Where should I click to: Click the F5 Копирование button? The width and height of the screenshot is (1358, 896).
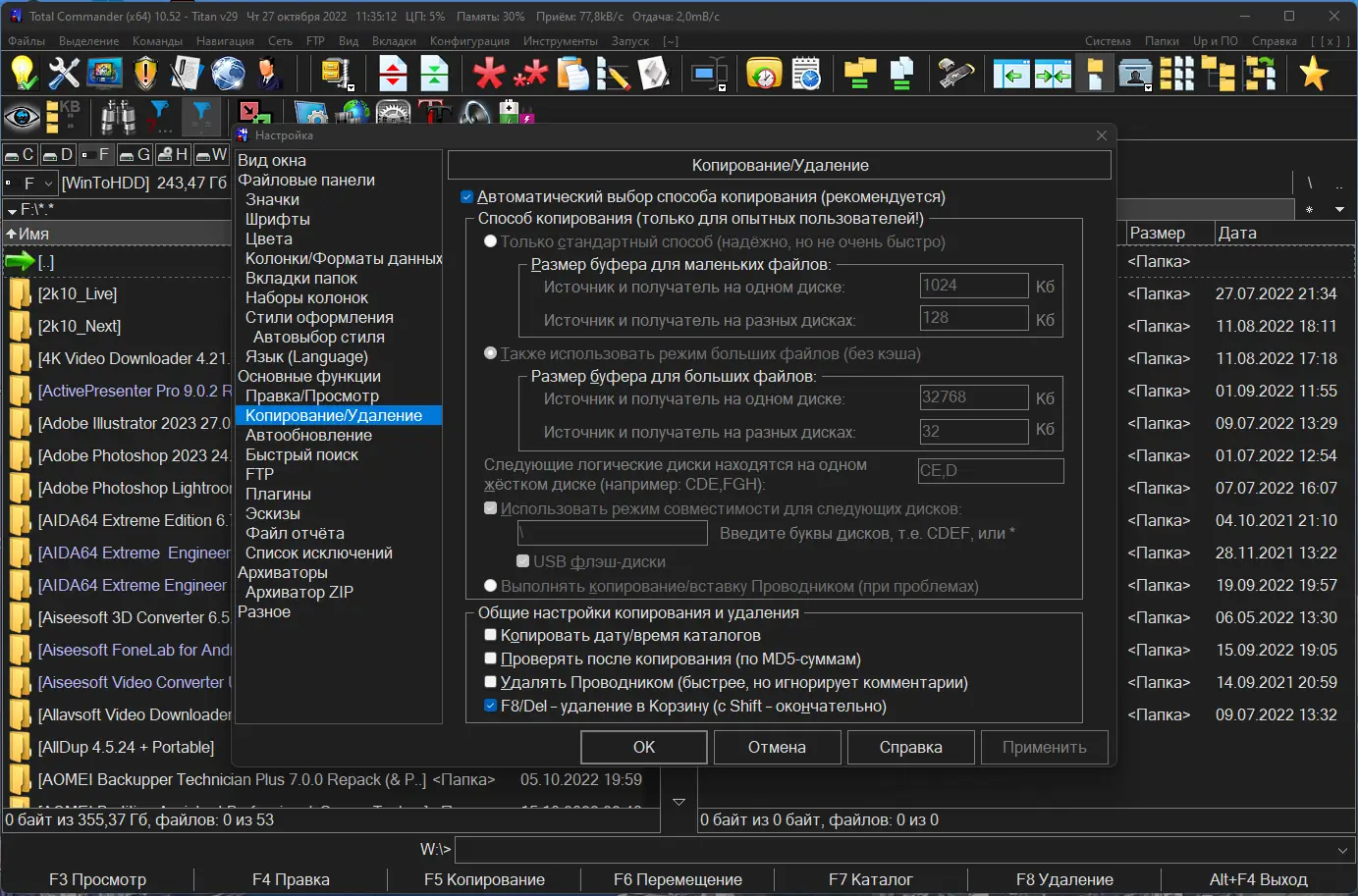[484, 879]
